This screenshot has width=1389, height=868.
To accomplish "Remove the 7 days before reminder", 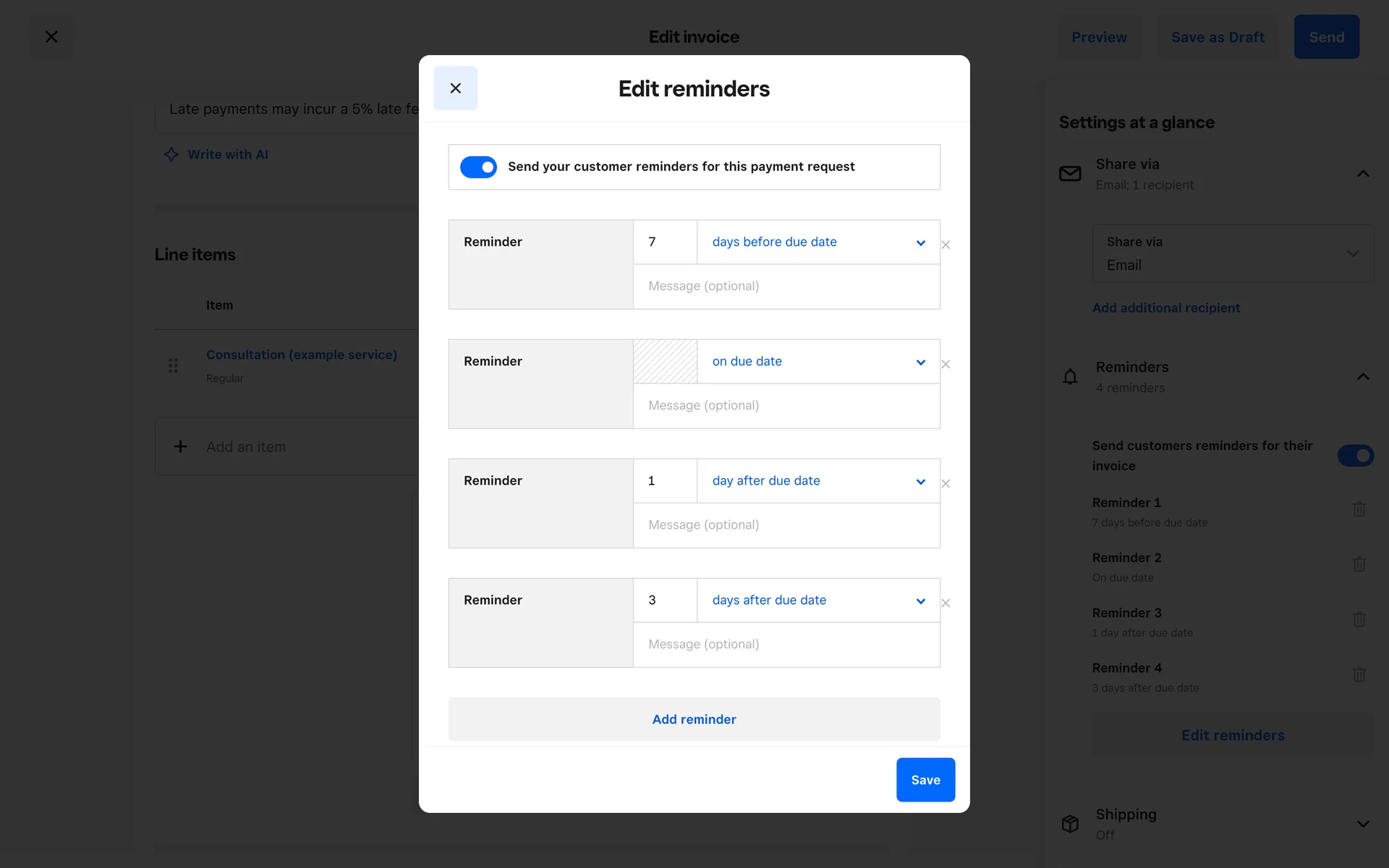I will pos(946,244).
